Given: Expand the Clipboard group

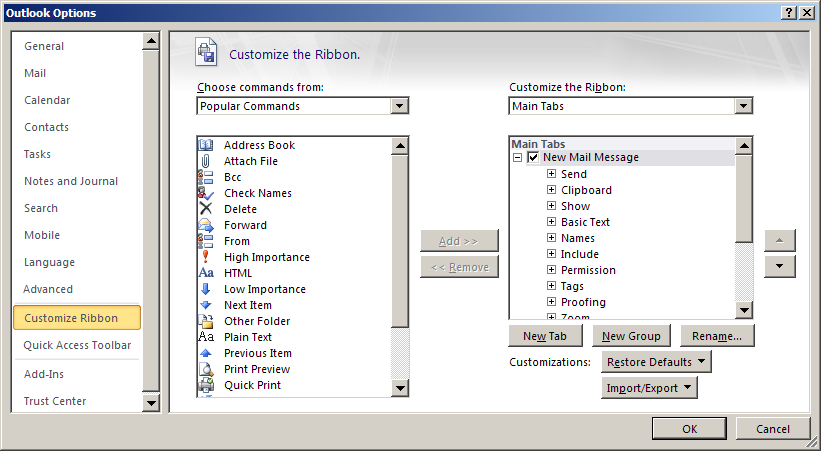Looking at the screenshot, I should pyautogui.click(x=551, y=190).
